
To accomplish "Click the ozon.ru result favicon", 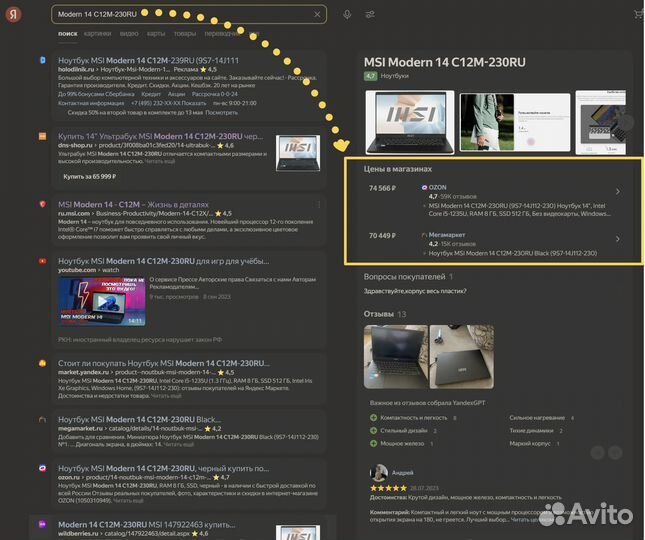I will tap(42, 468).
